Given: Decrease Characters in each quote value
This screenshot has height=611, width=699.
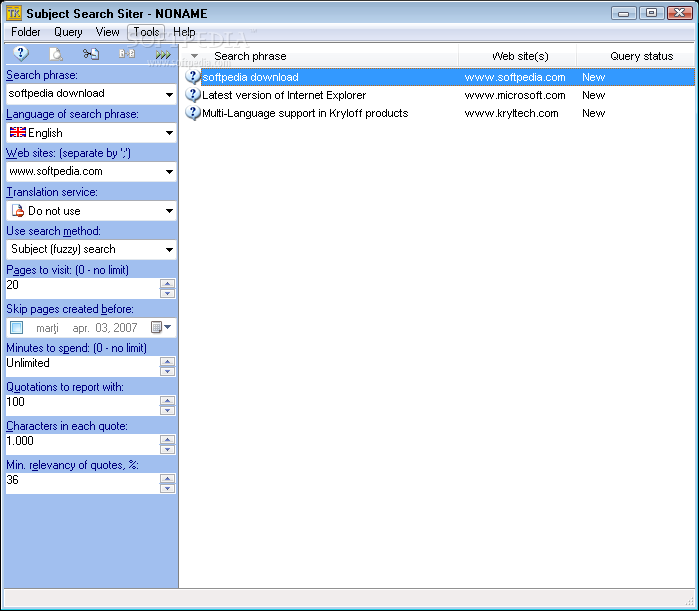Looking at the screenshot, I should pos(167,449).
